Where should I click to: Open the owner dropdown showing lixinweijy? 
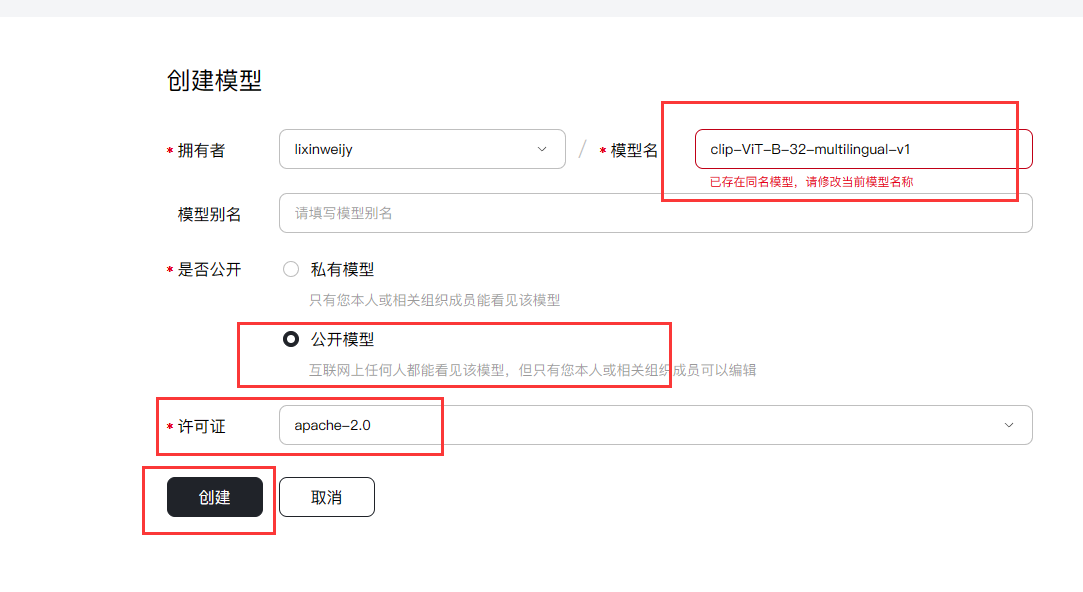(x=421, y=150)
